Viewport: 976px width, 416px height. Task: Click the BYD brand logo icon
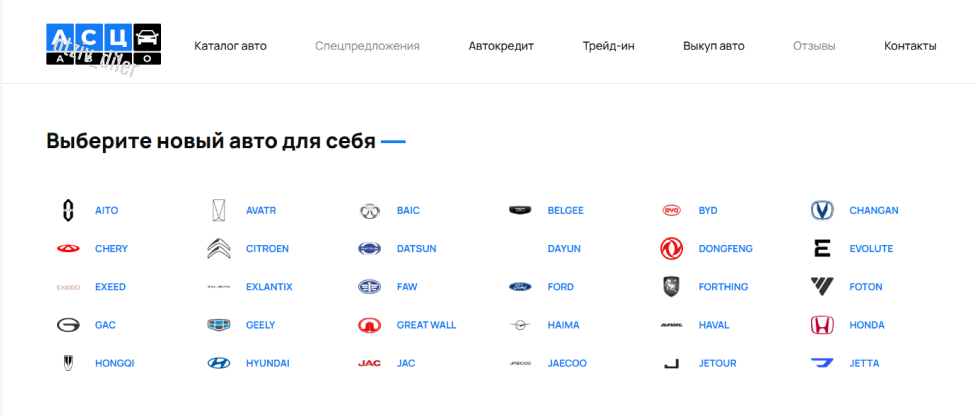click(671, 210)
